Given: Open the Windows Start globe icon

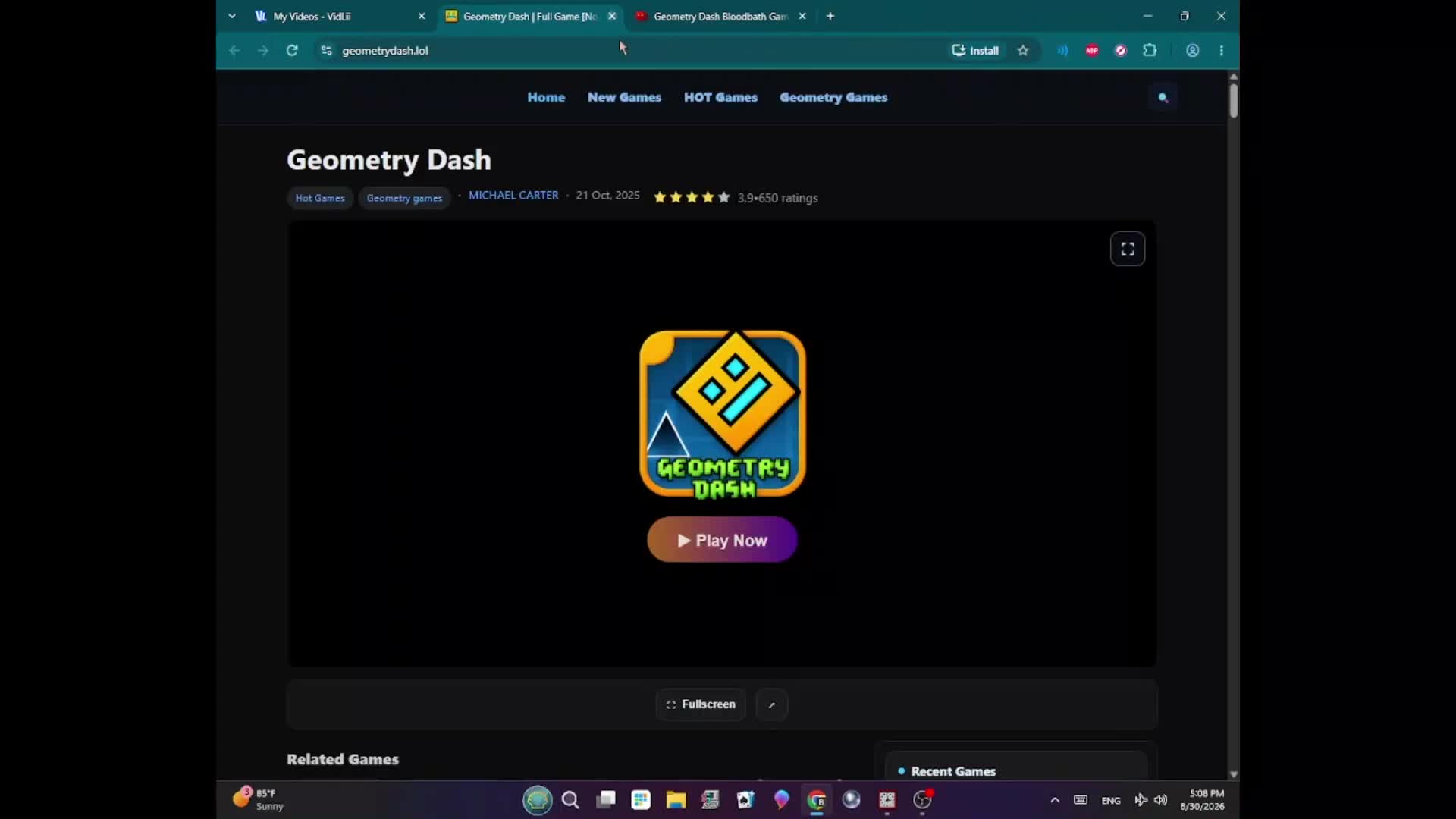Looking at the screenshot, I should [x=538, y=800].
